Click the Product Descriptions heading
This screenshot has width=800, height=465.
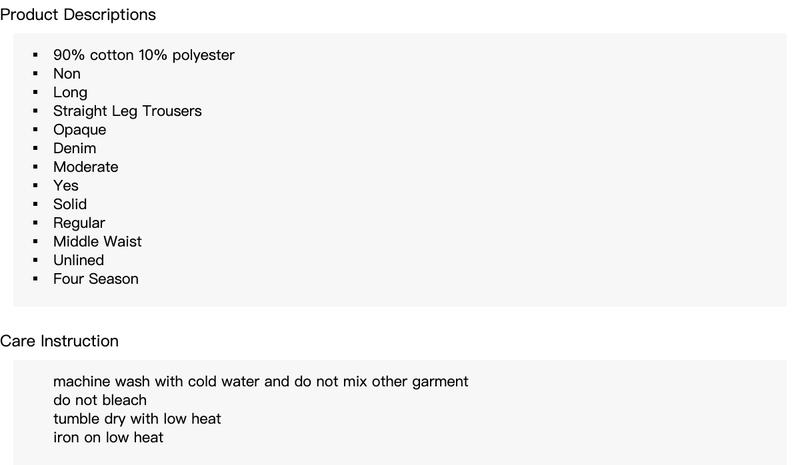tap(78, 15)
